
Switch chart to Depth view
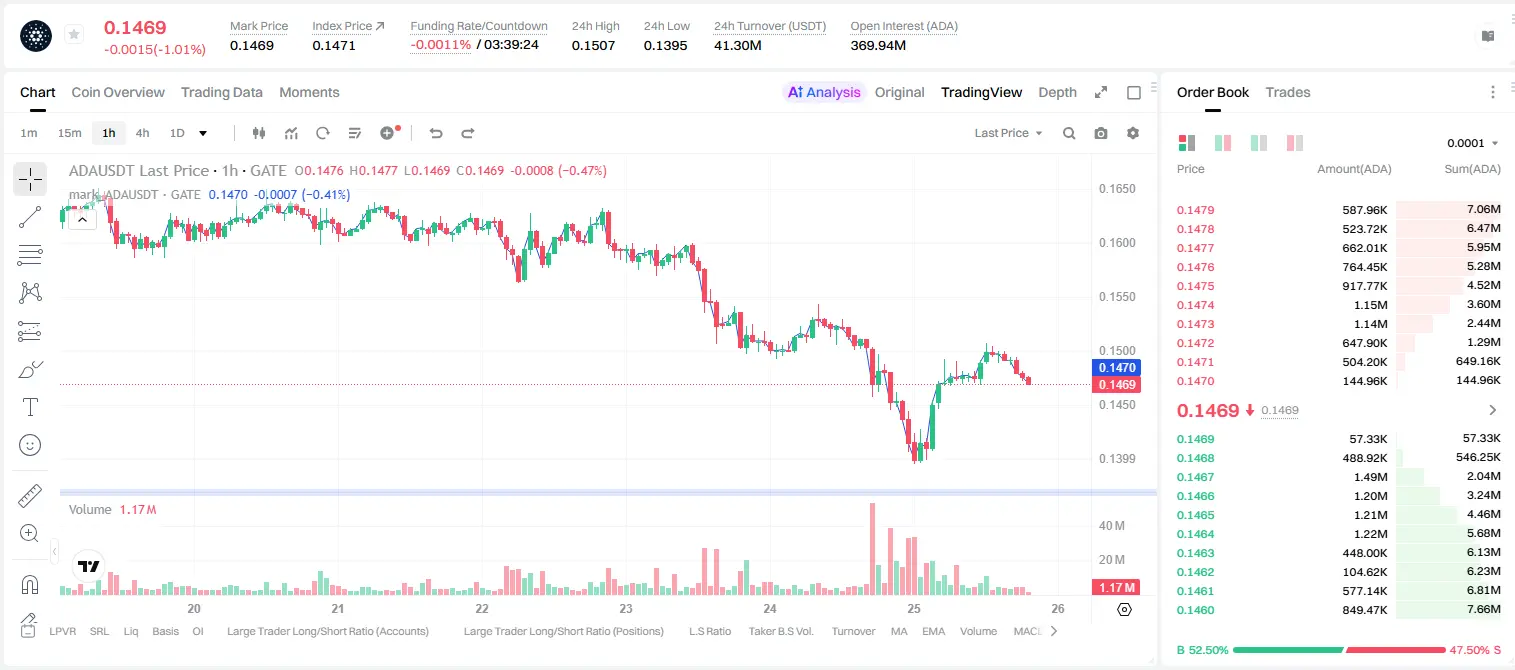point(1057,92)
